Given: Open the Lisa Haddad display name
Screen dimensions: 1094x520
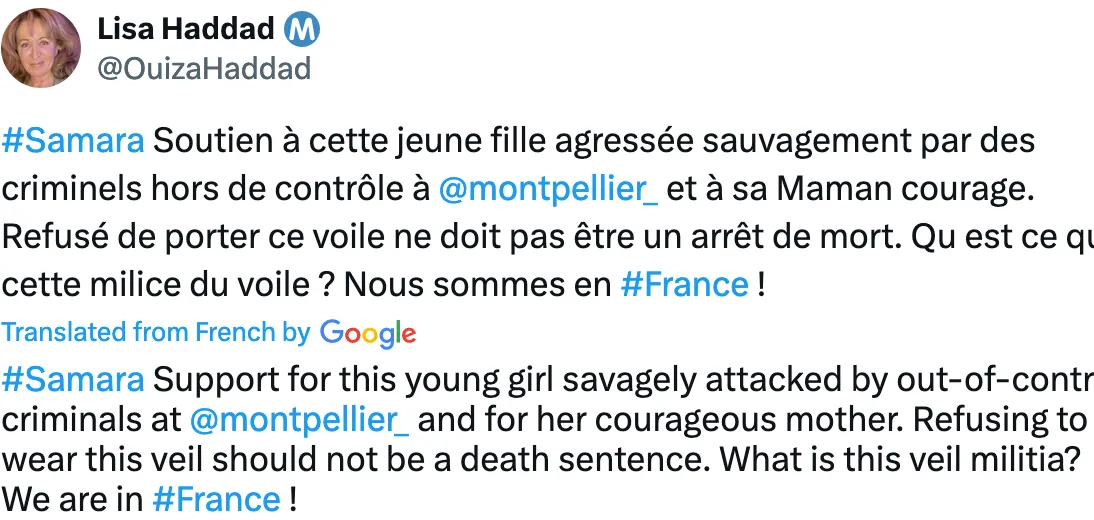Looking at the screenshot, I should [186, 30].
